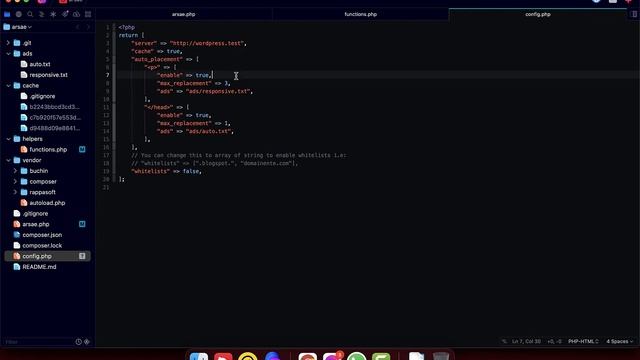Open composer.json in the file tree
This screenshot has width=640, height=360.
(x=42, y=235)
